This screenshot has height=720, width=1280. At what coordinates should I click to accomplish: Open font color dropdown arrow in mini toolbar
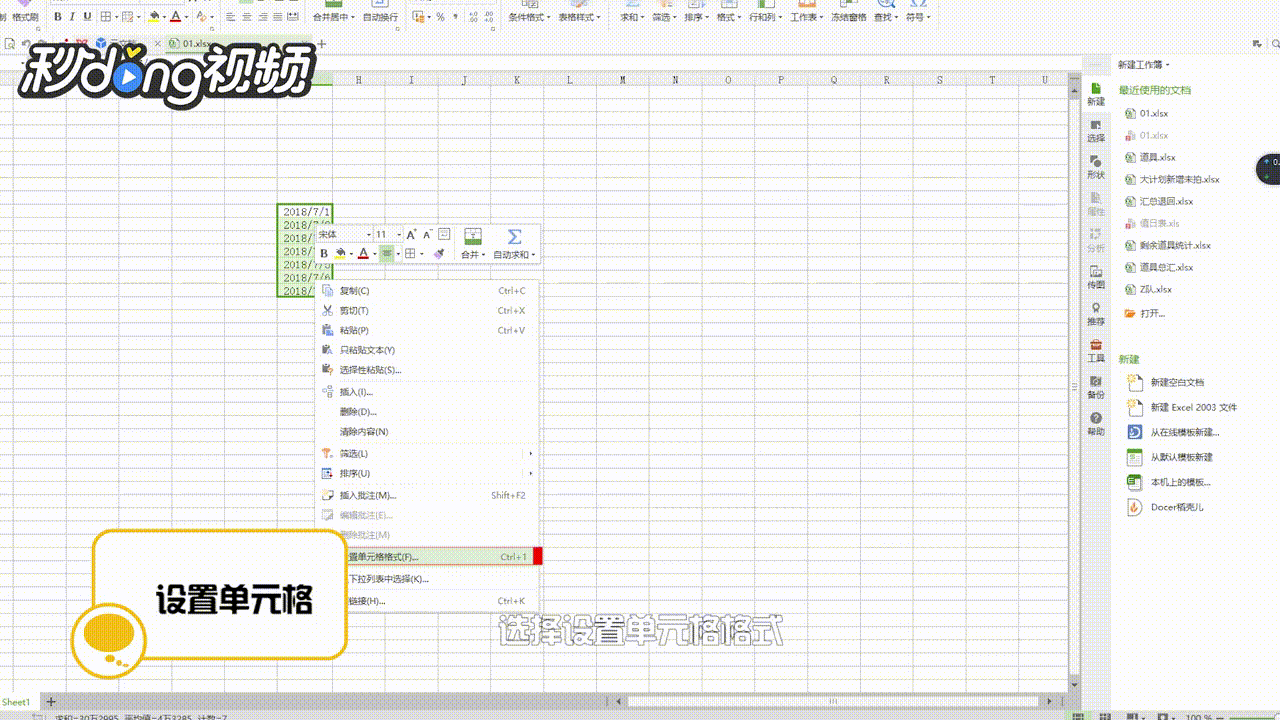click(x=374, y=254)
